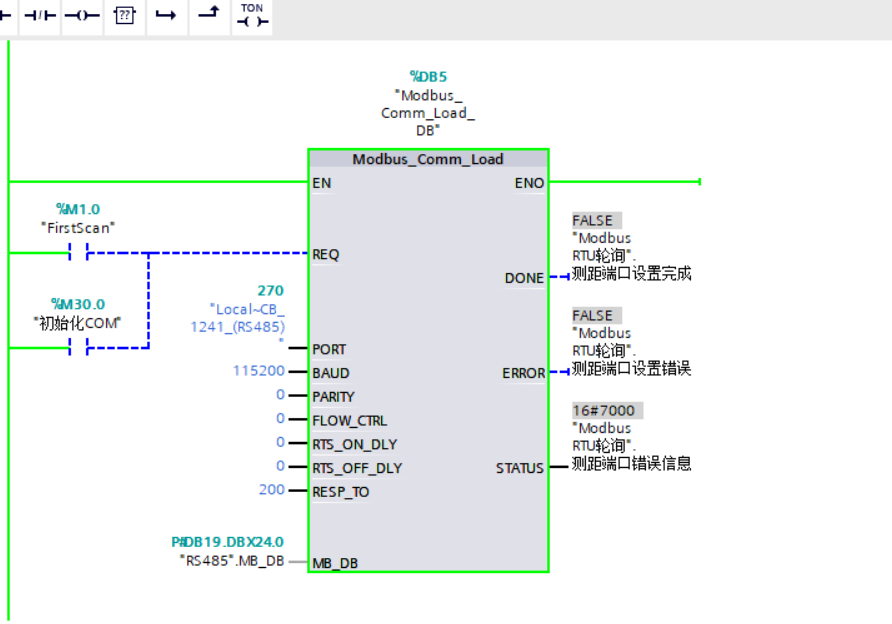Click the close branch toolbar icon
The image size is (892, 624).
208,17
